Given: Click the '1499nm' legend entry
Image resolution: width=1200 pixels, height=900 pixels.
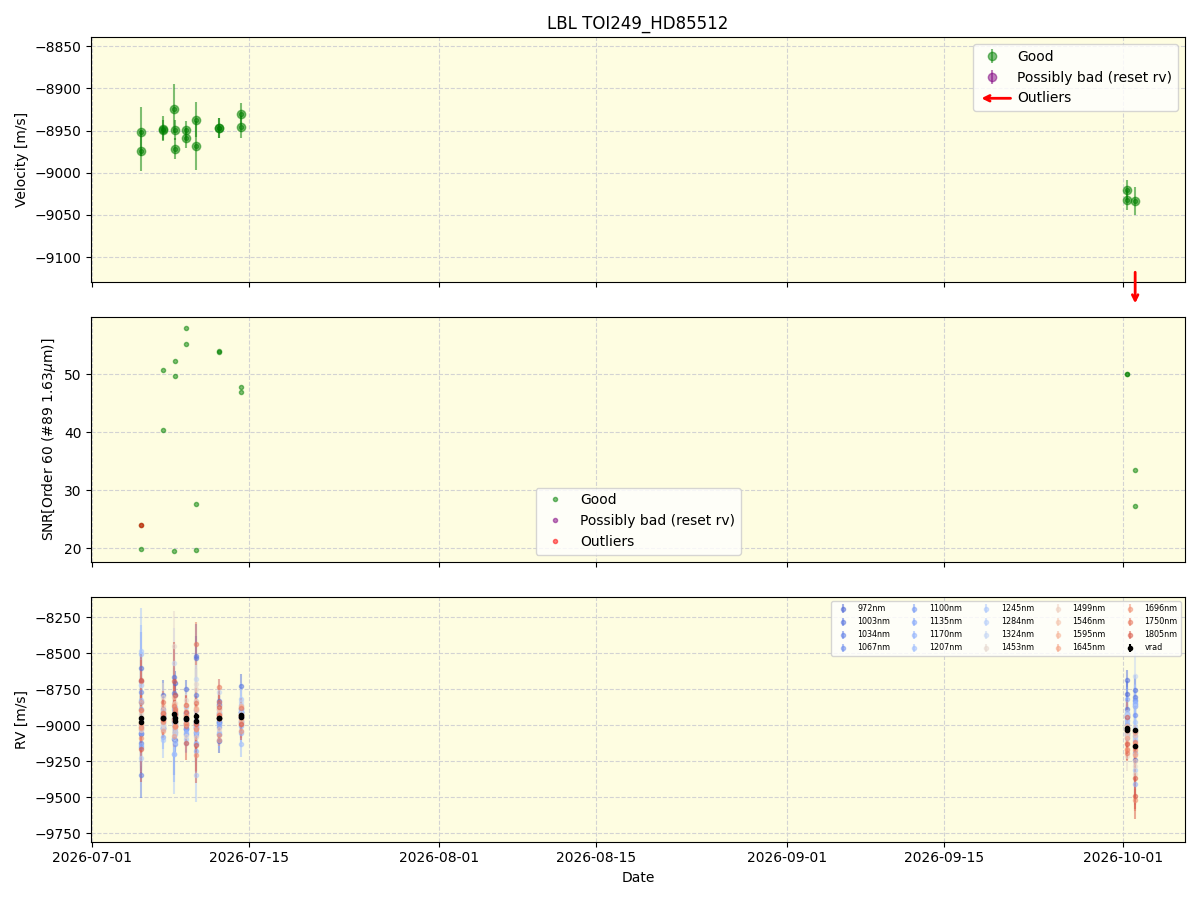Looking at the screenshot, I should 1089,608.
